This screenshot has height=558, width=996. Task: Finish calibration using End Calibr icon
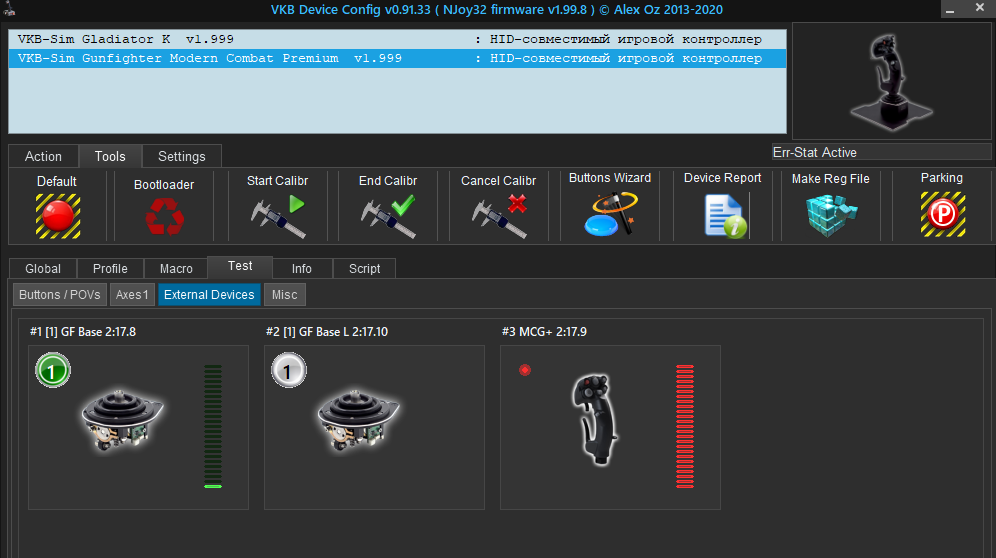tap(388, 216)
